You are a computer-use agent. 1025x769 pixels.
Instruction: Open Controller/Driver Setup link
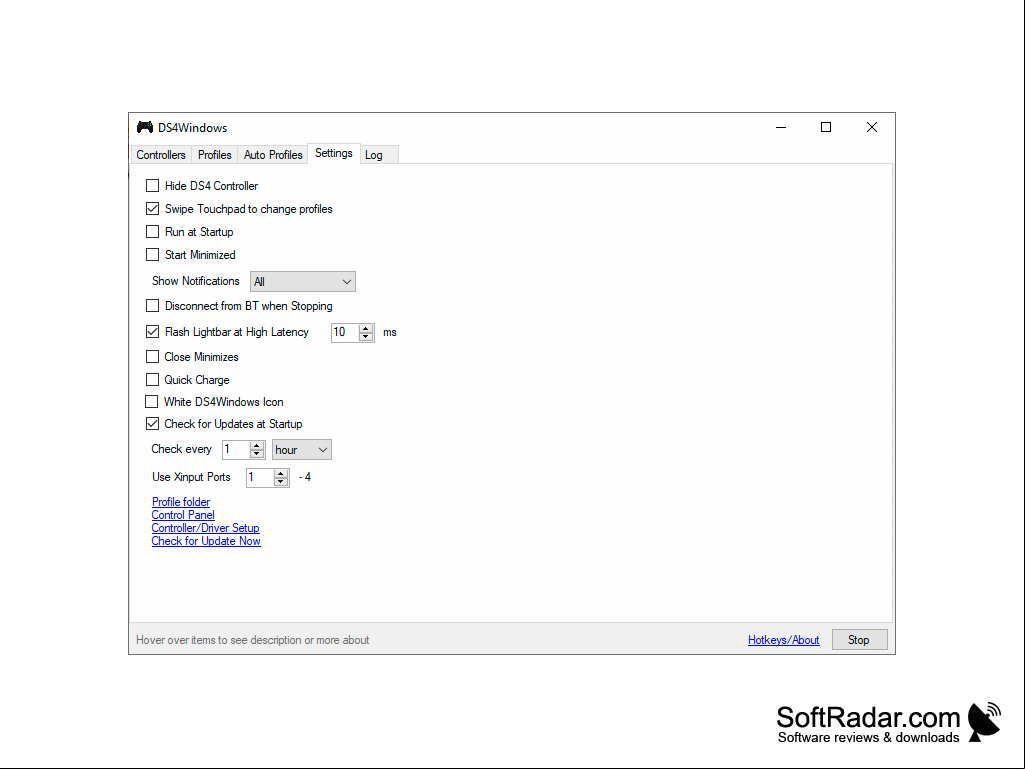[x=205, y=528]
